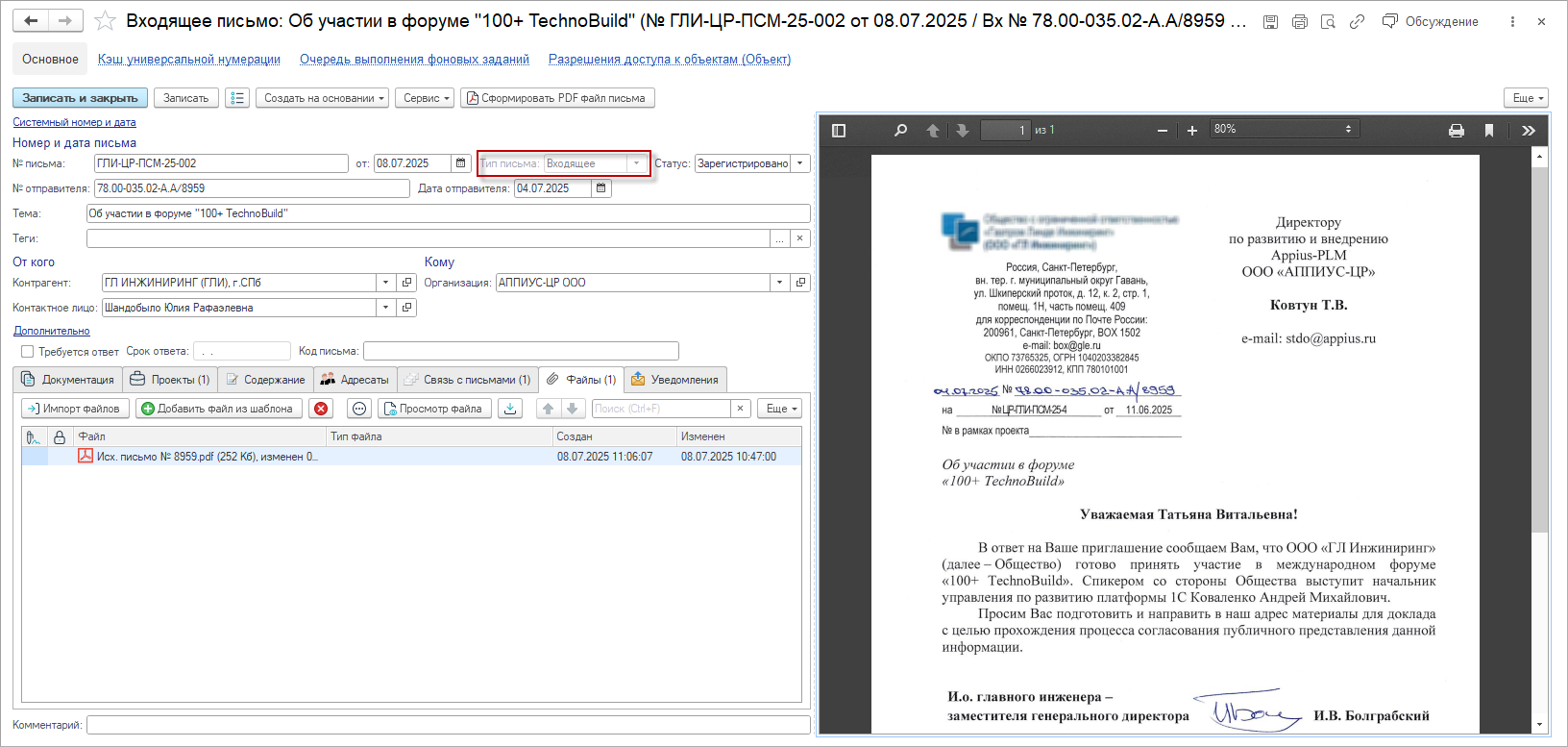The width and height of the screenshot is (1568, 747).
Task: Click the red delete file icon
Action: (x=321, y=409)
